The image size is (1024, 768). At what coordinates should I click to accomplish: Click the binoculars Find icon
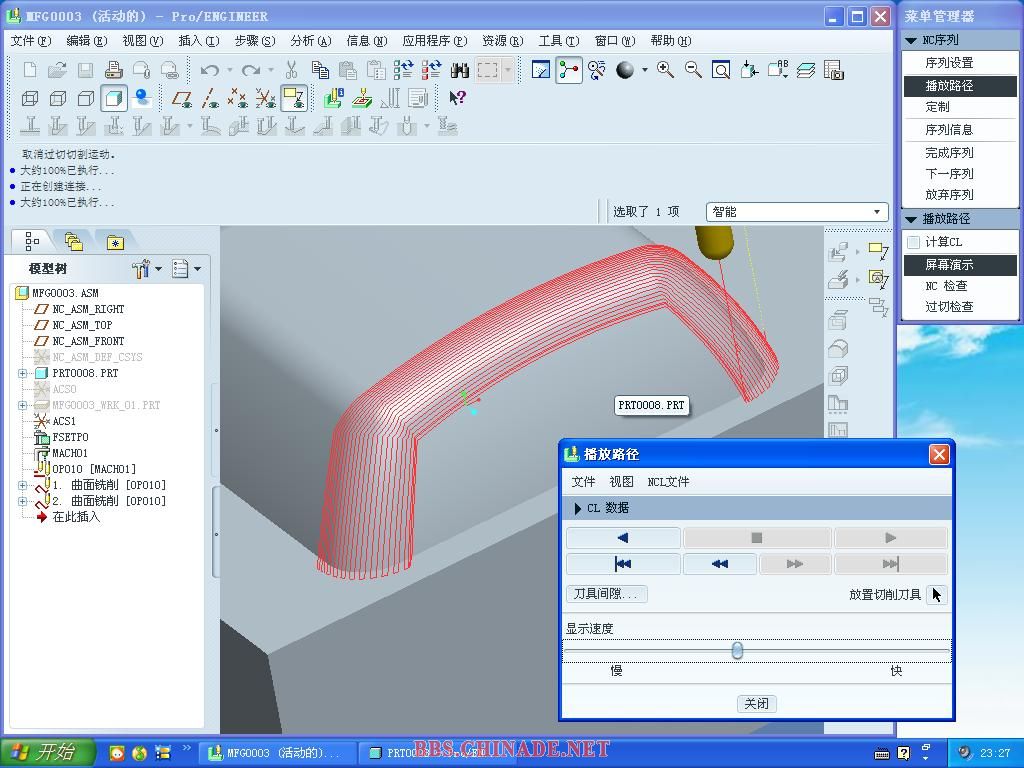point(460,69)
